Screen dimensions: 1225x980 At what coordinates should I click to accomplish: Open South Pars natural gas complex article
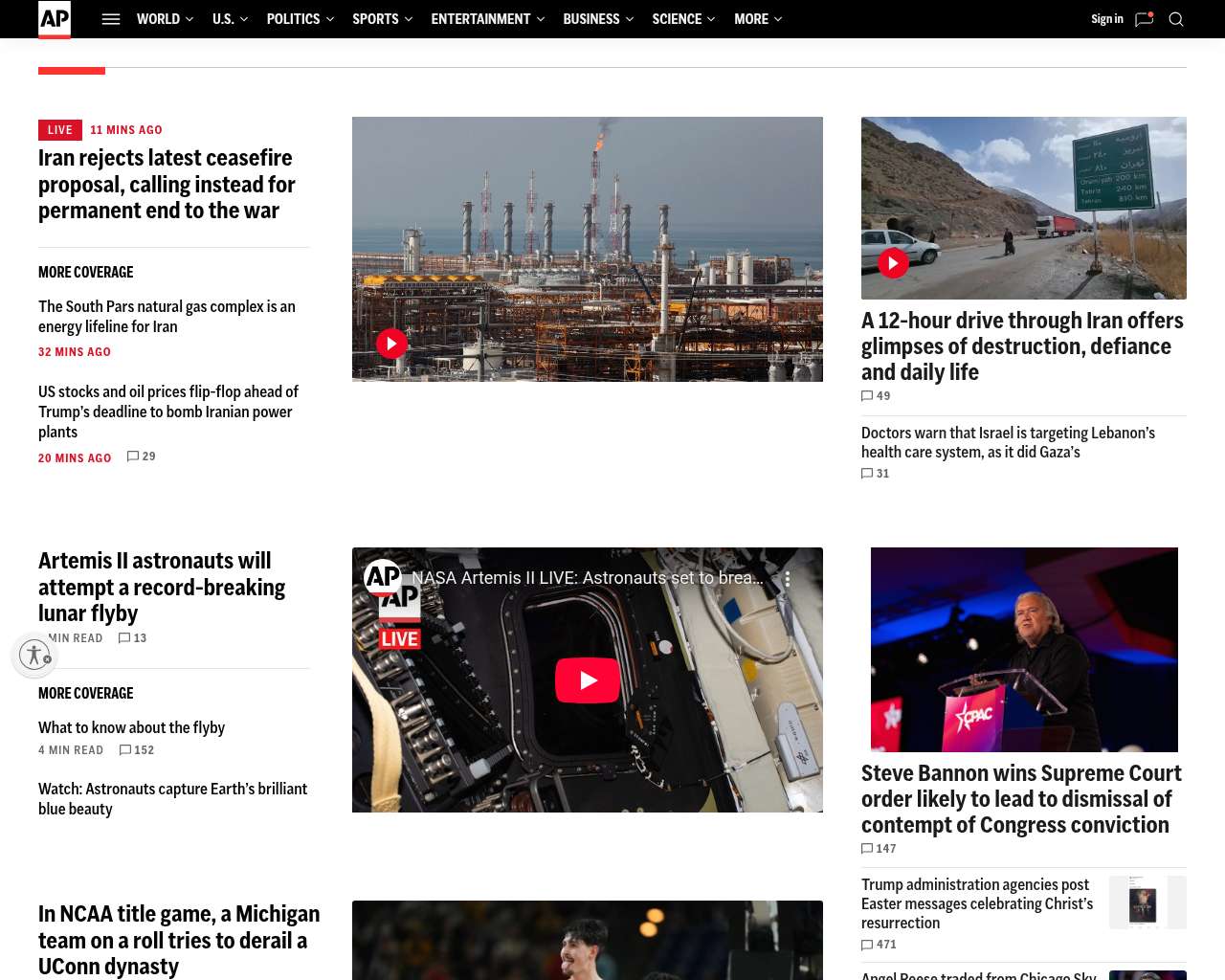[x=167, y=317]
